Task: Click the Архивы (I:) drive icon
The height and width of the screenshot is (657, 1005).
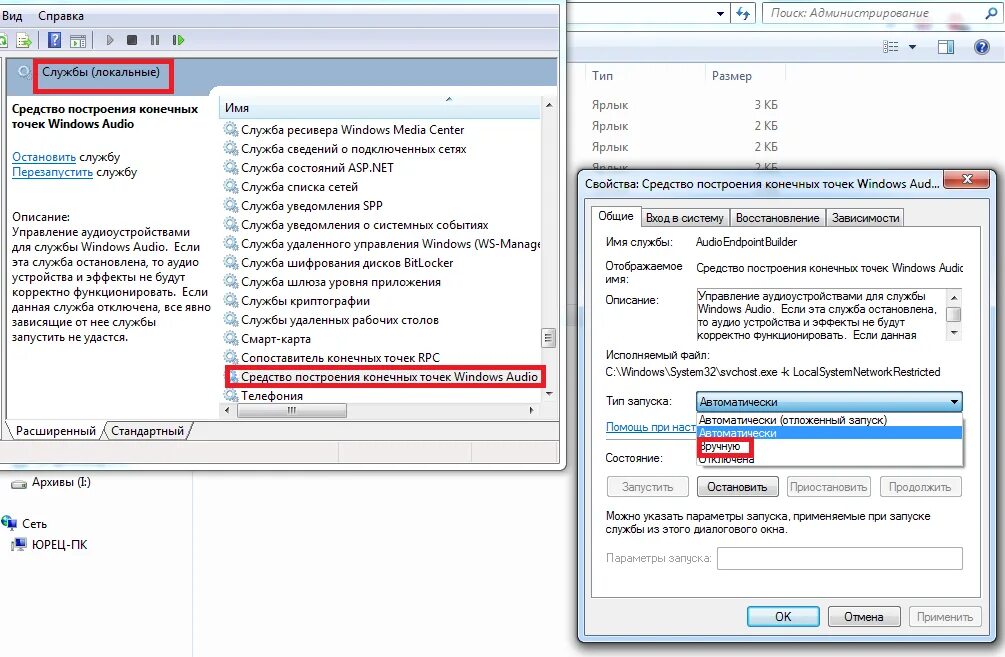Action: [19, 484]
